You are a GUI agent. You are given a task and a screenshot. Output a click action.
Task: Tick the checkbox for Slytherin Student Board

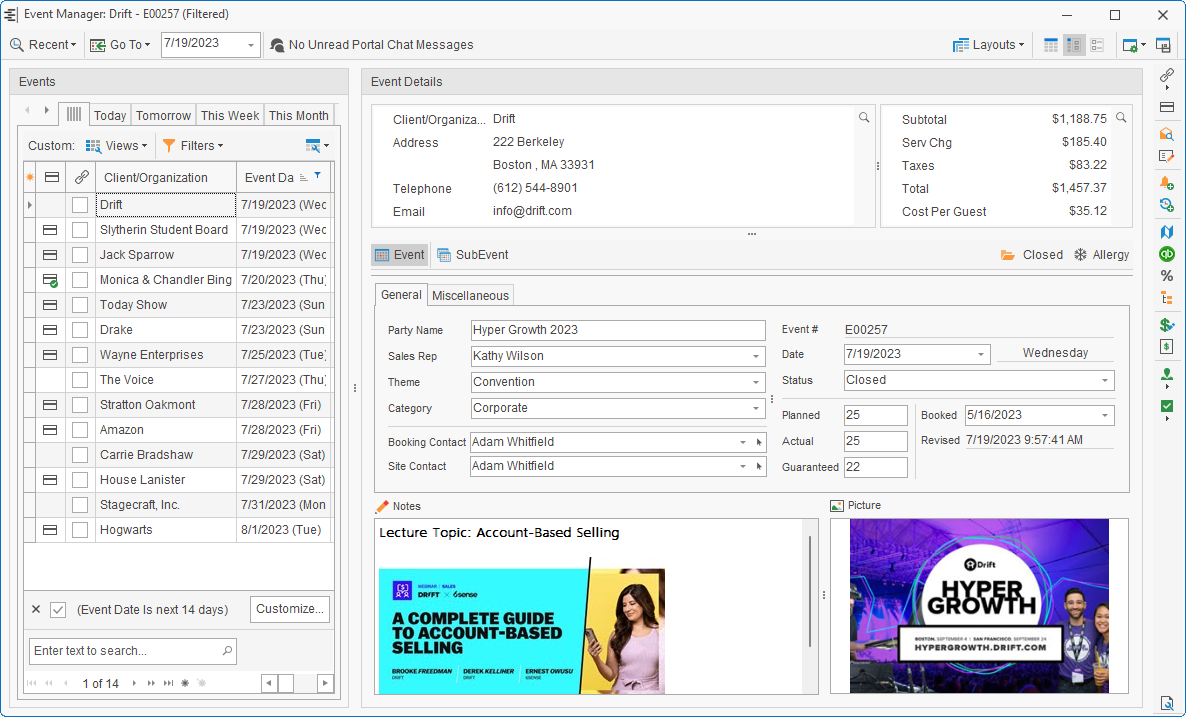[80, 230]
